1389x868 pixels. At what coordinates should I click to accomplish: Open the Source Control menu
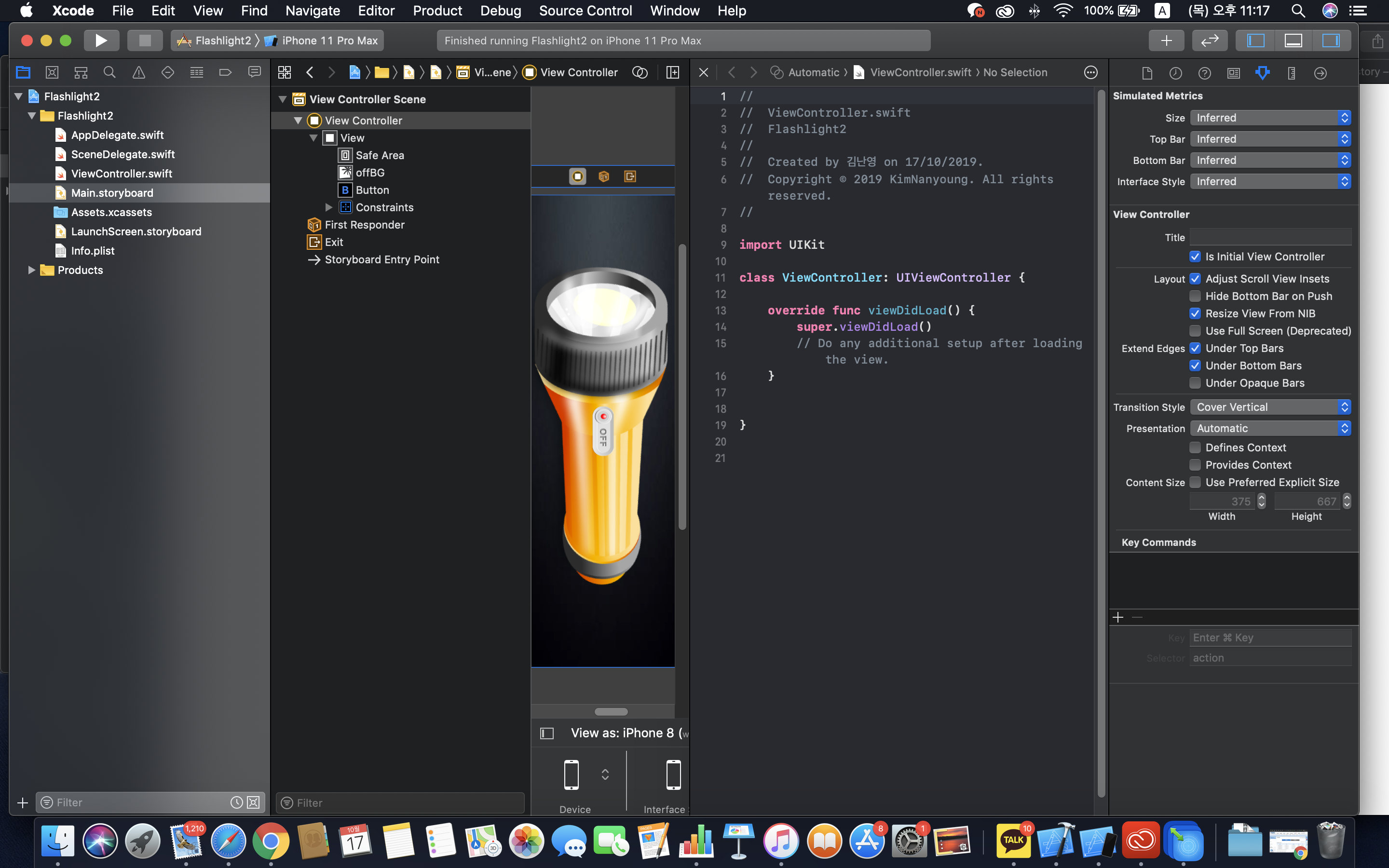tap(585, 10)
